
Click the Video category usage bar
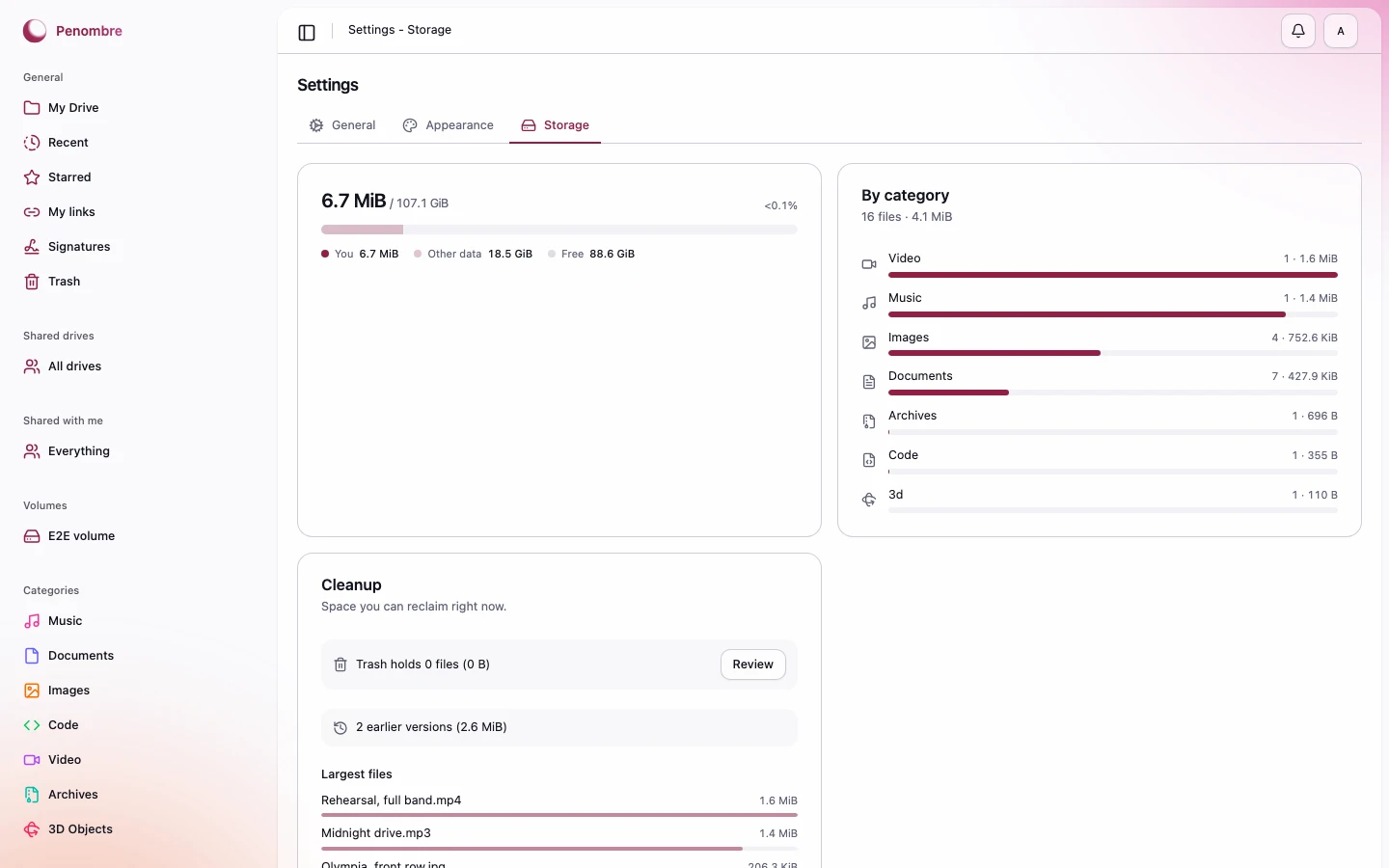(1113, 275)
